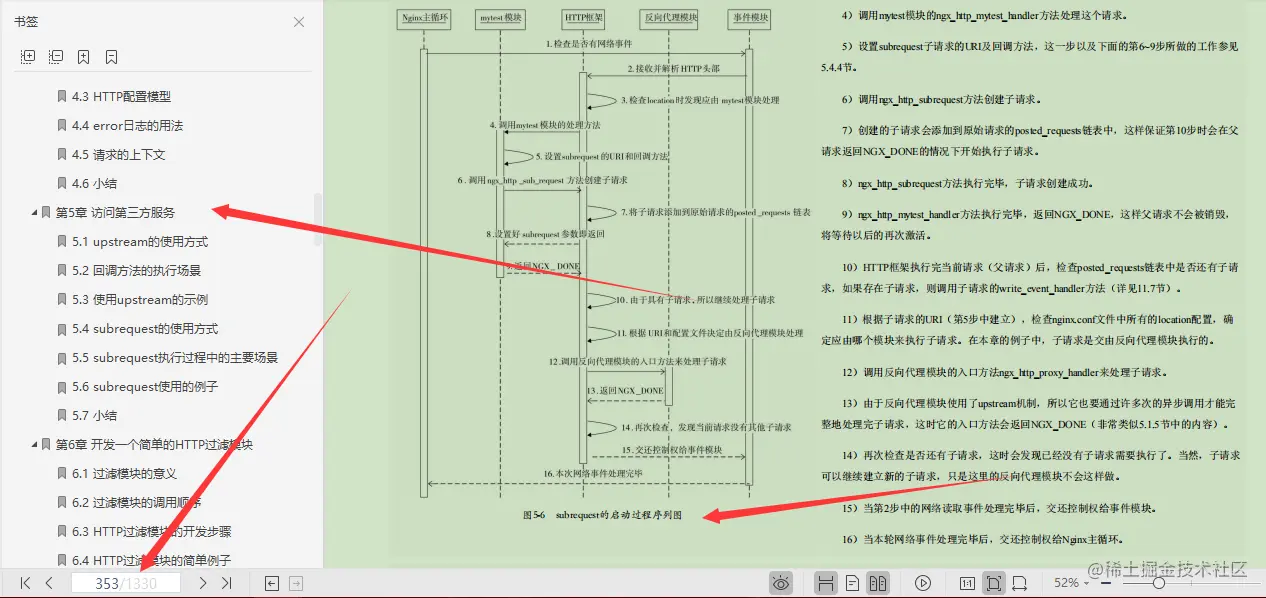
Task: Expand all bookmarks using the plus-box icon
Action: click(28, 57)
